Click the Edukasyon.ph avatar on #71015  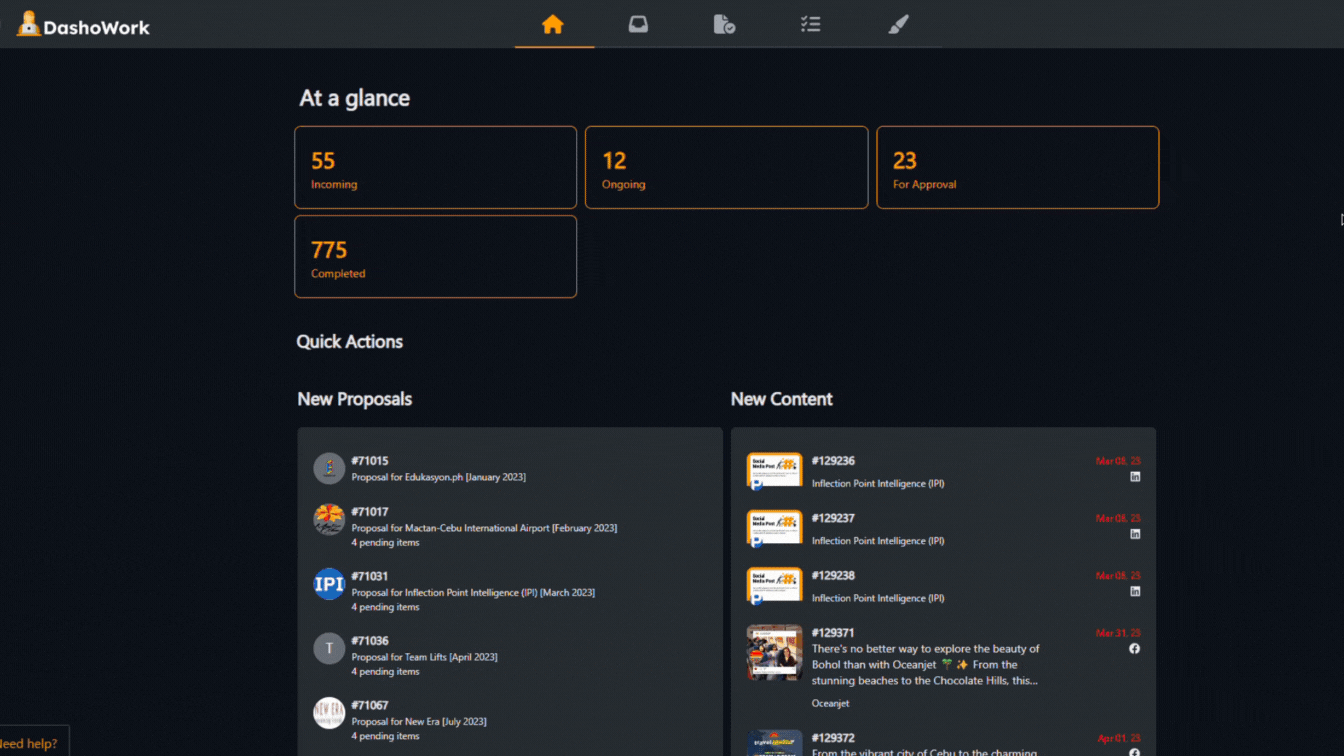(x=329, y=468)
